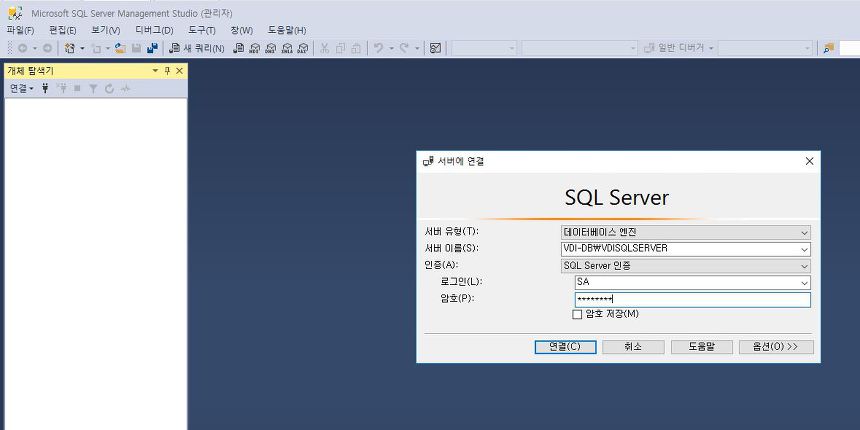
Task: Click the Disconnect icon in Object Explorer
Action: (62, 88)
